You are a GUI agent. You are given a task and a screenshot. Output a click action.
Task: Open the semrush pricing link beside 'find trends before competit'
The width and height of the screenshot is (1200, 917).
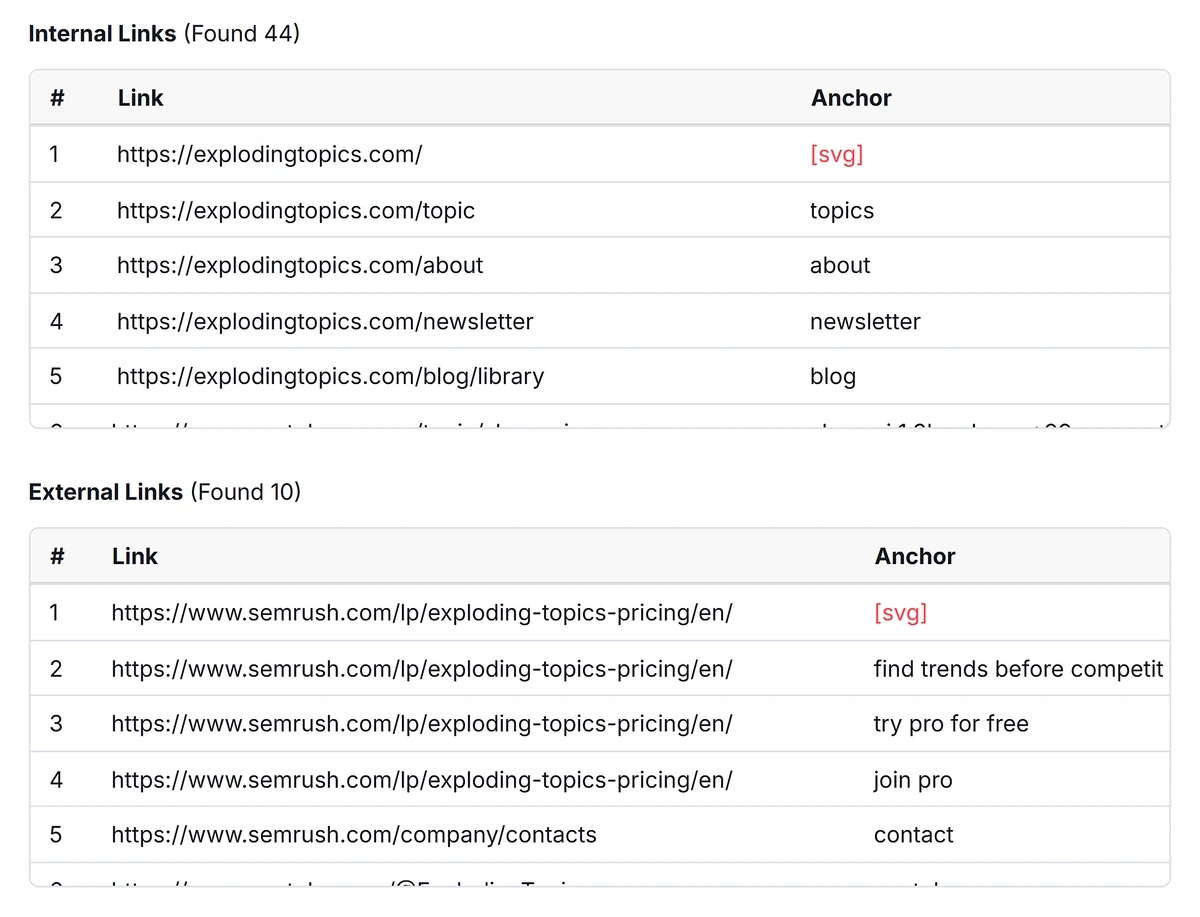click(x=422, y=668)
